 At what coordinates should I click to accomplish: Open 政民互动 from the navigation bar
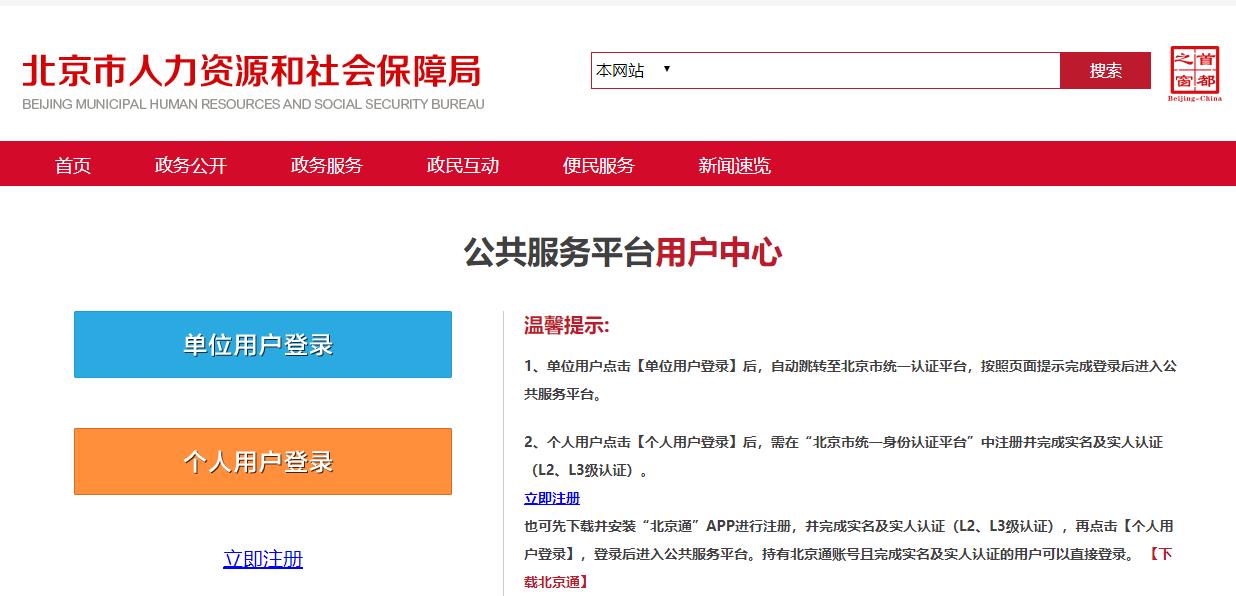463,165
